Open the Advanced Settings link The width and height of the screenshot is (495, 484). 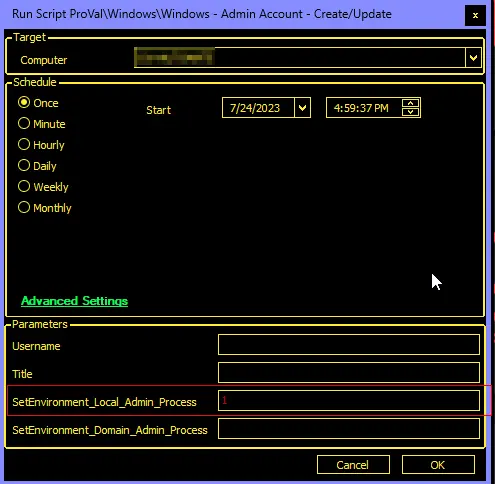[74, 301]
